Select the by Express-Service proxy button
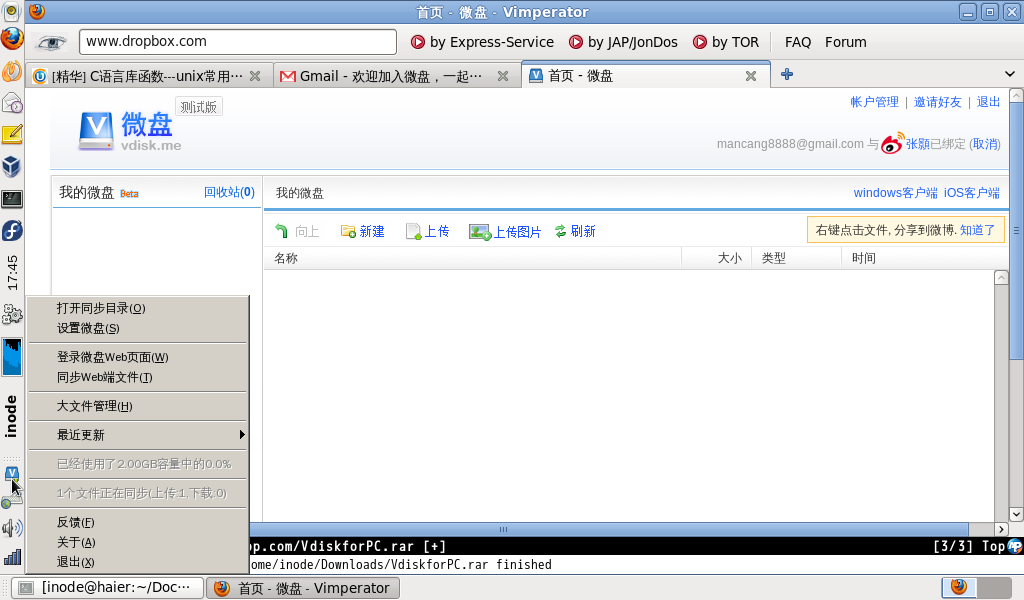Screen dimensions: 1024x600 [x=482, y=42]
